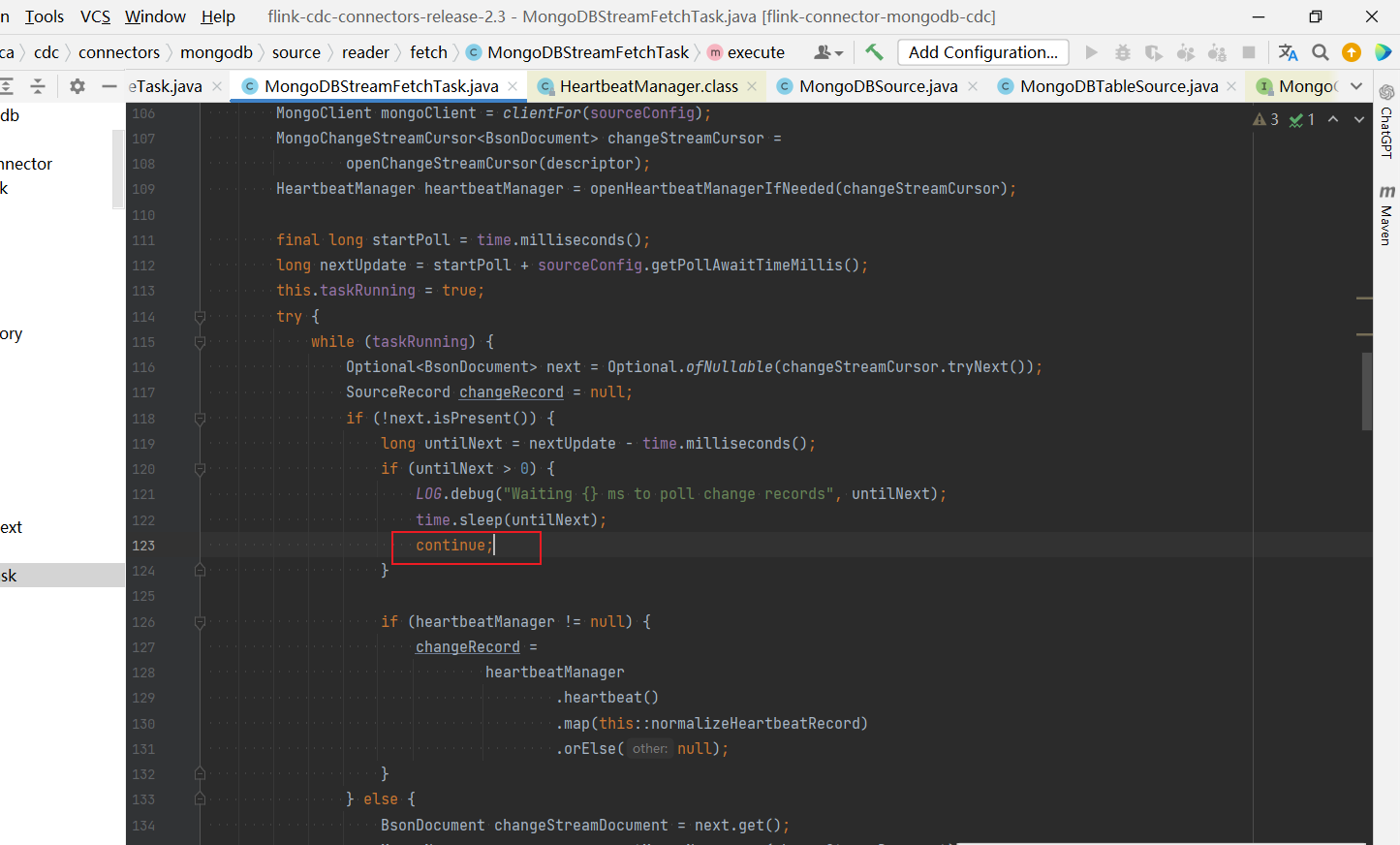Switch to HeartbeatManager.class tab
The height and width of the screenshot is (845, 1400).
[x=648, y=86]
